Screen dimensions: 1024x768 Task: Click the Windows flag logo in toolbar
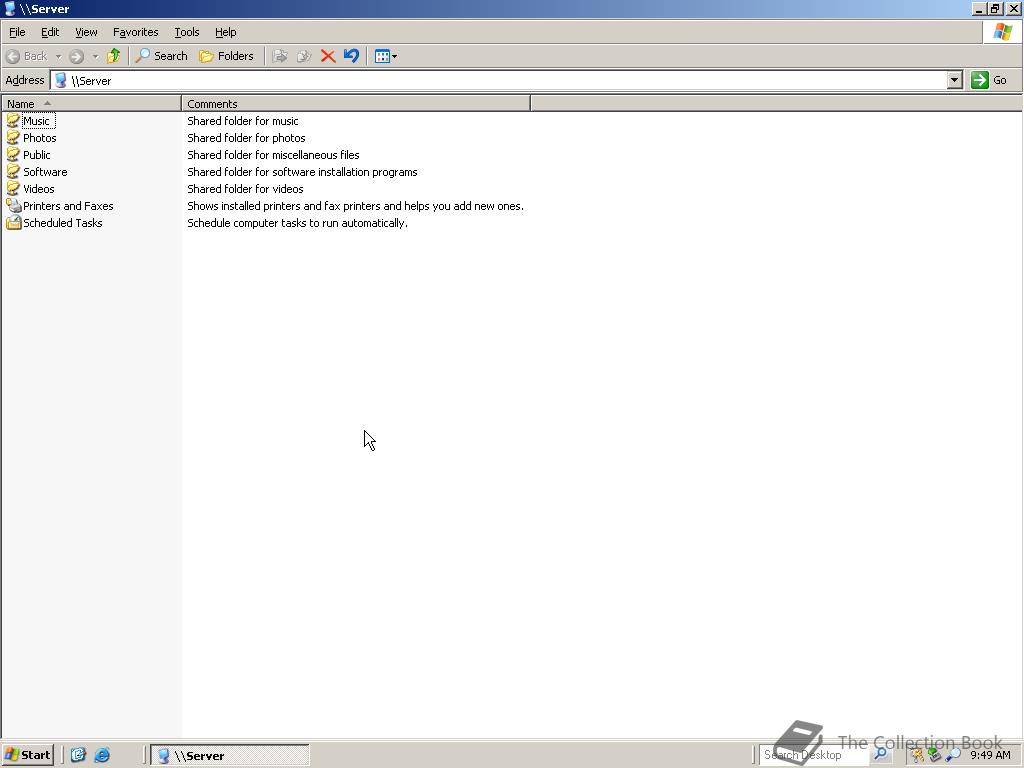coord(1002,32)
